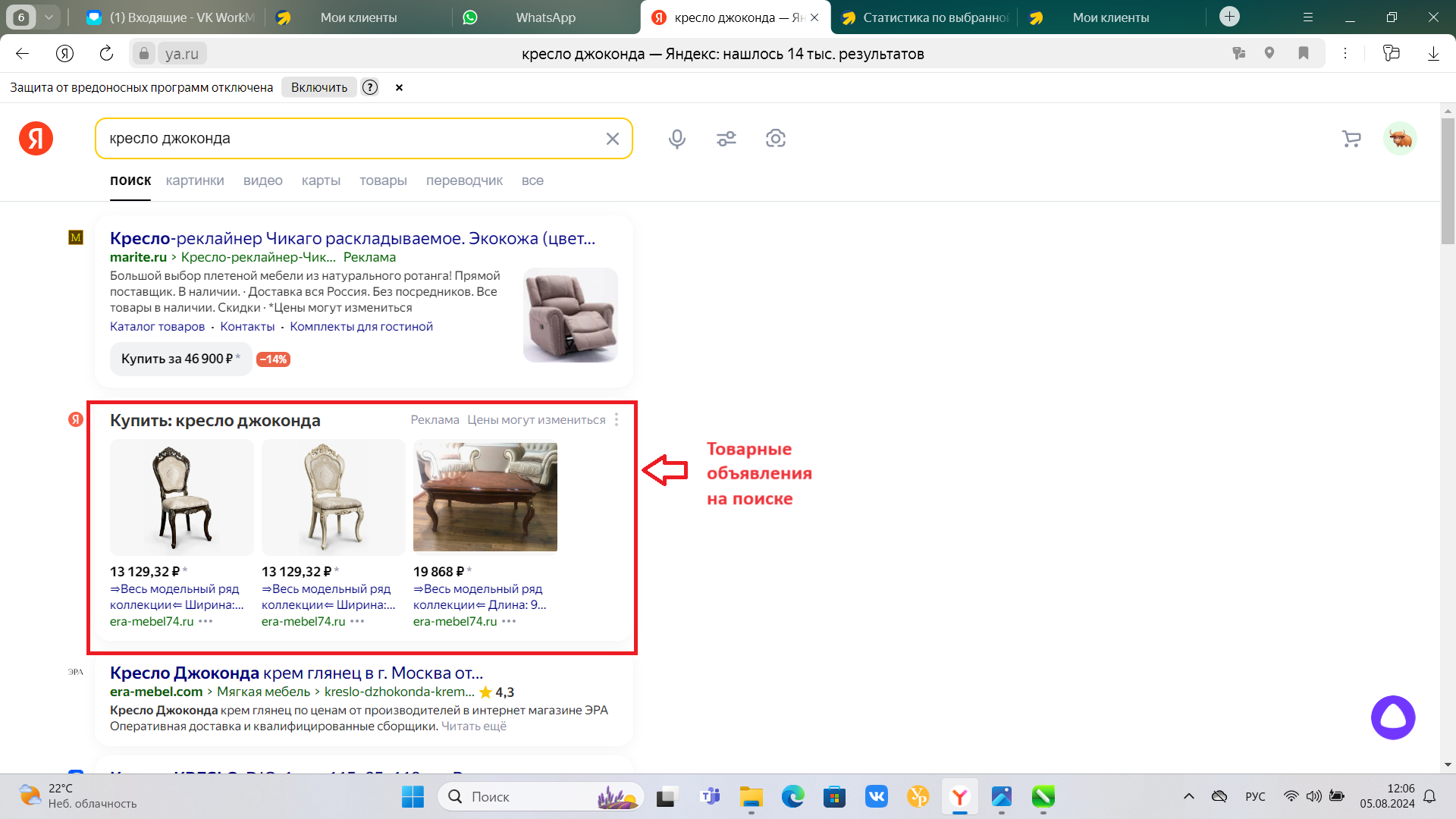Expand more options for first era-mebel74.ru listing
Screen dimensions: 1456x819
(206, 621)
